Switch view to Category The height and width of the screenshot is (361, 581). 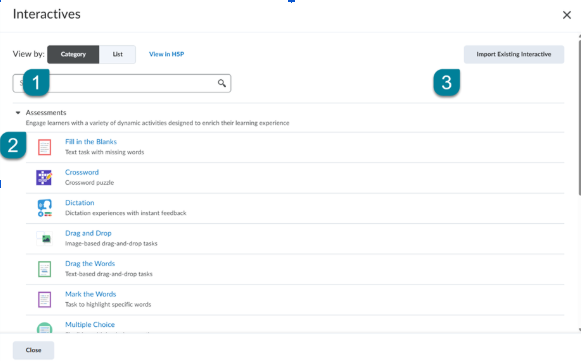(x=73, y=54)
